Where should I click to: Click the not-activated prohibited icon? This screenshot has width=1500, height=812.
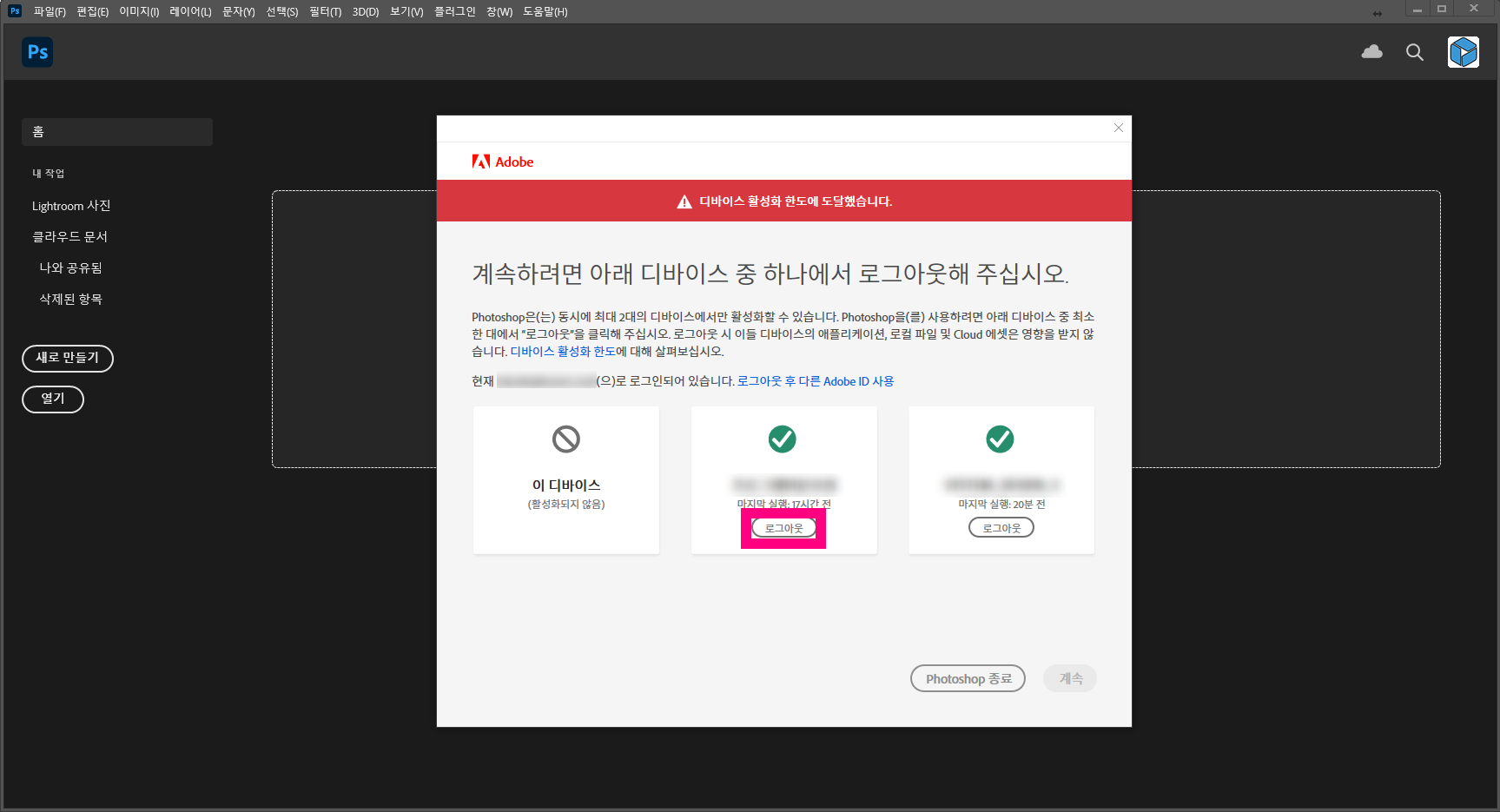(x=566, y=439)
